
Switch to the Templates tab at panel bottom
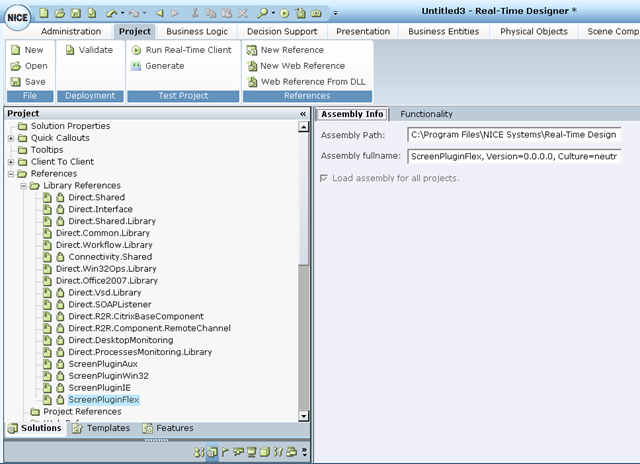click(x=101, y=428)
